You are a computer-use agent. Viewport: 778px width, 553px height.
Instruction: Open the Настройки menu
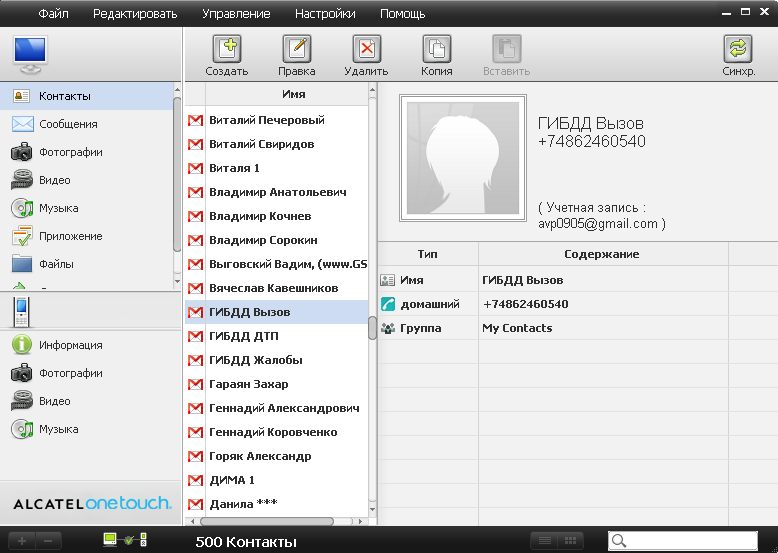point(325,13)
